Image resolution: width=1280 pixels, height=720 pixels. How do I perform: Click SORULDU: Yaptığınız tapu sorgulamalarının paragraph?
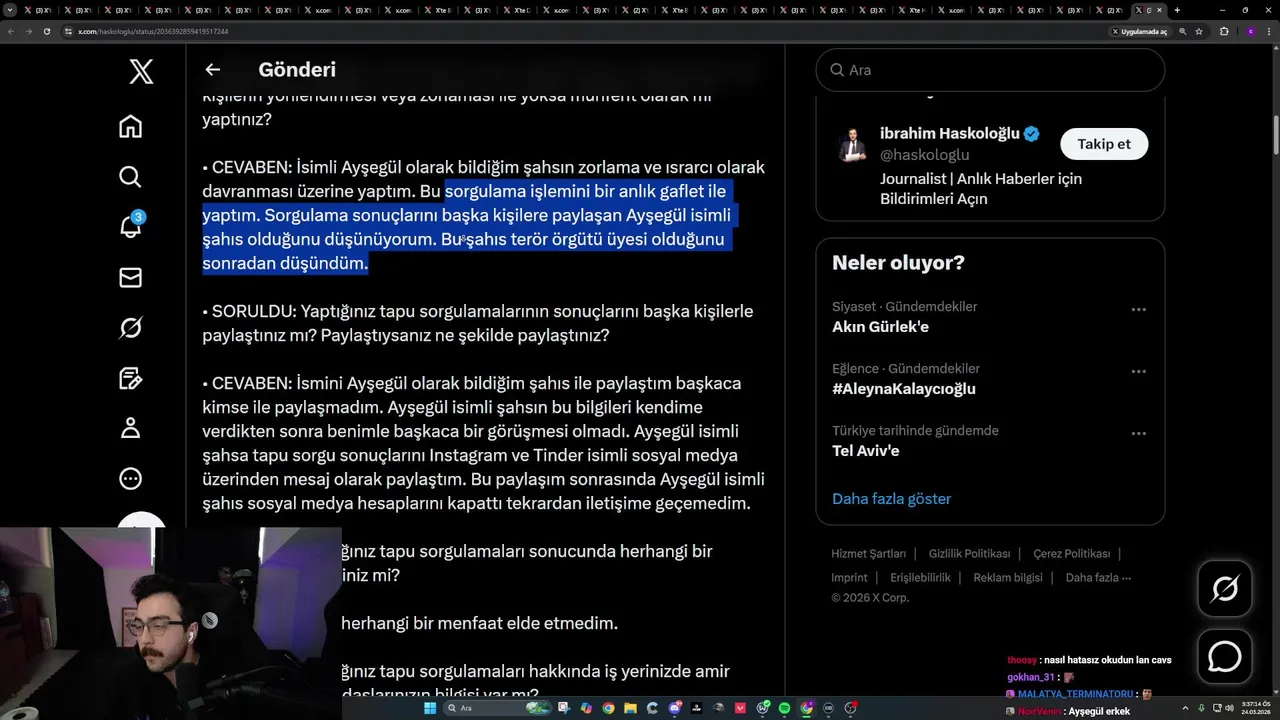477,323
